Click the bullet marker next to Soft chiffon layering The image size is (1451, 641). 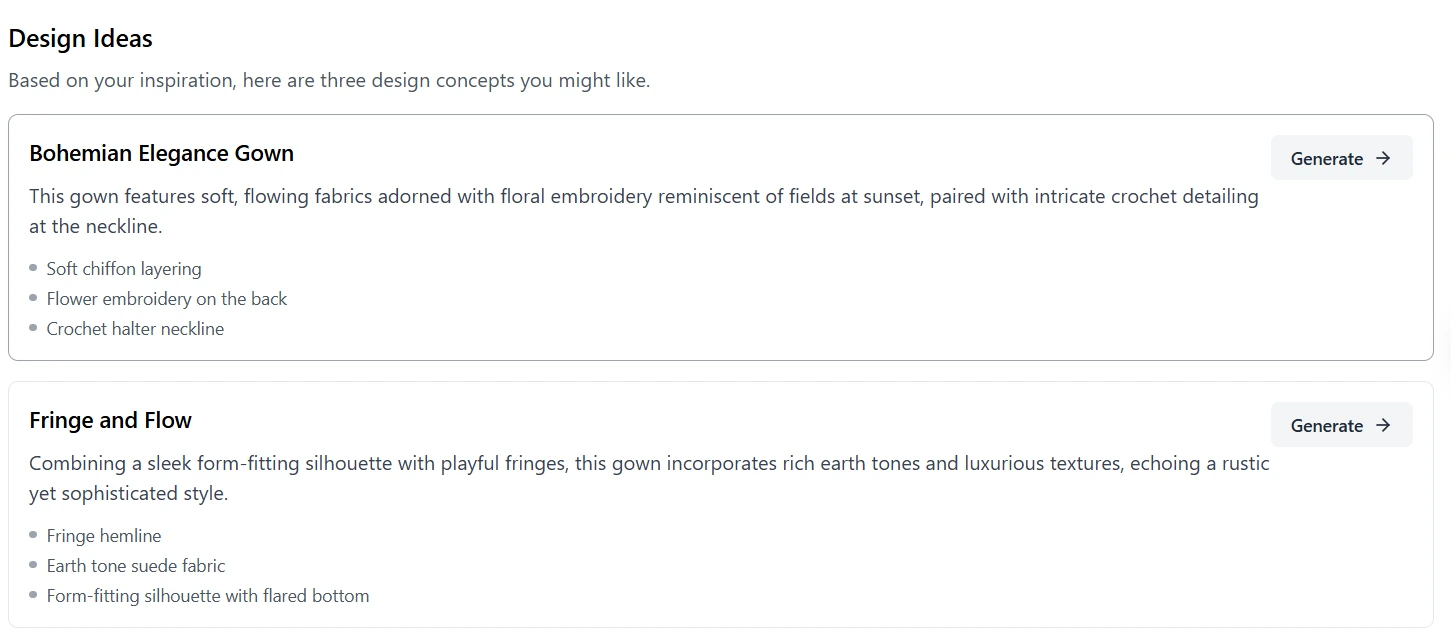(35, 268)
